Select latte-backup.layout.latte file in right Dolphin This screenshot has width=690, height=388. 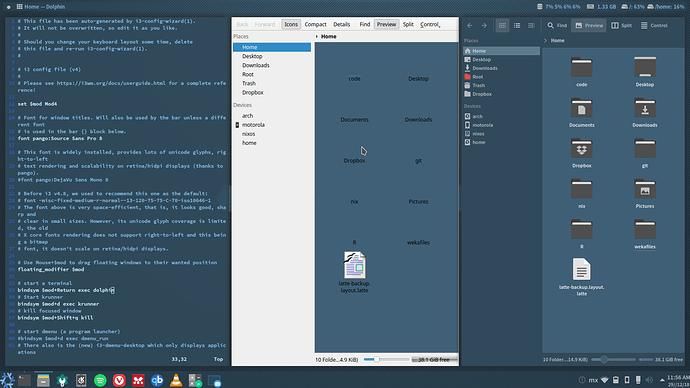(581, 277)
